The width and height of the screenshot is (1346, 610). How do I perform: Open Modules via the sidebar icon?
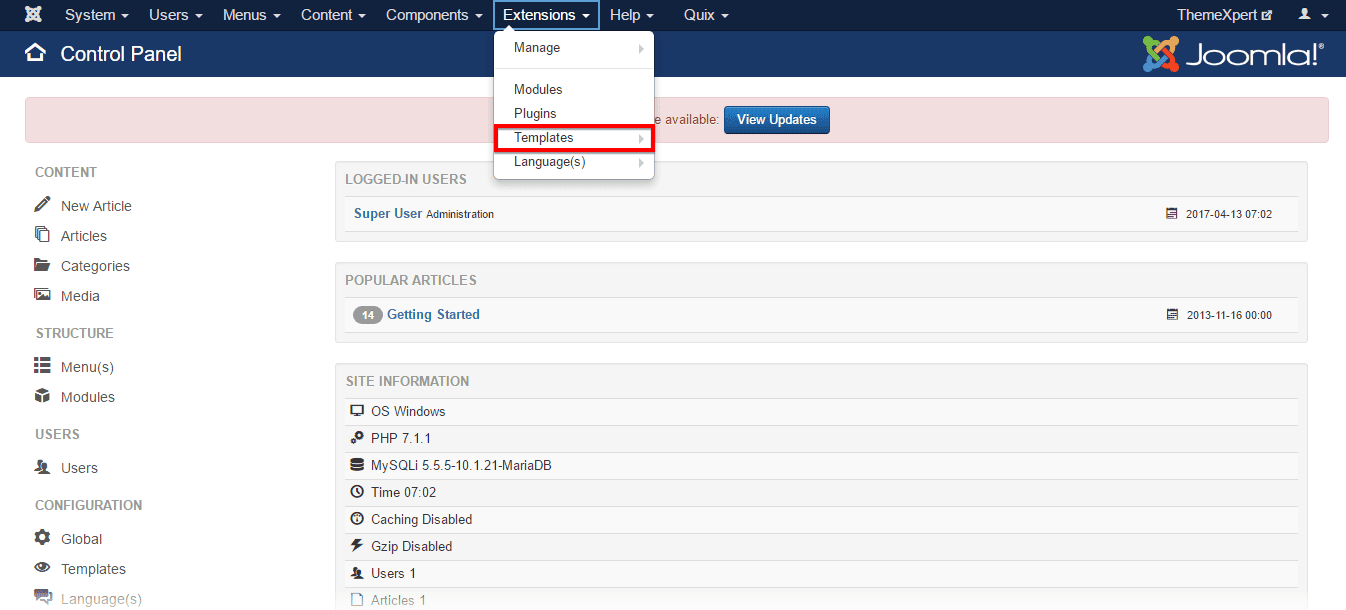(44, 396)
